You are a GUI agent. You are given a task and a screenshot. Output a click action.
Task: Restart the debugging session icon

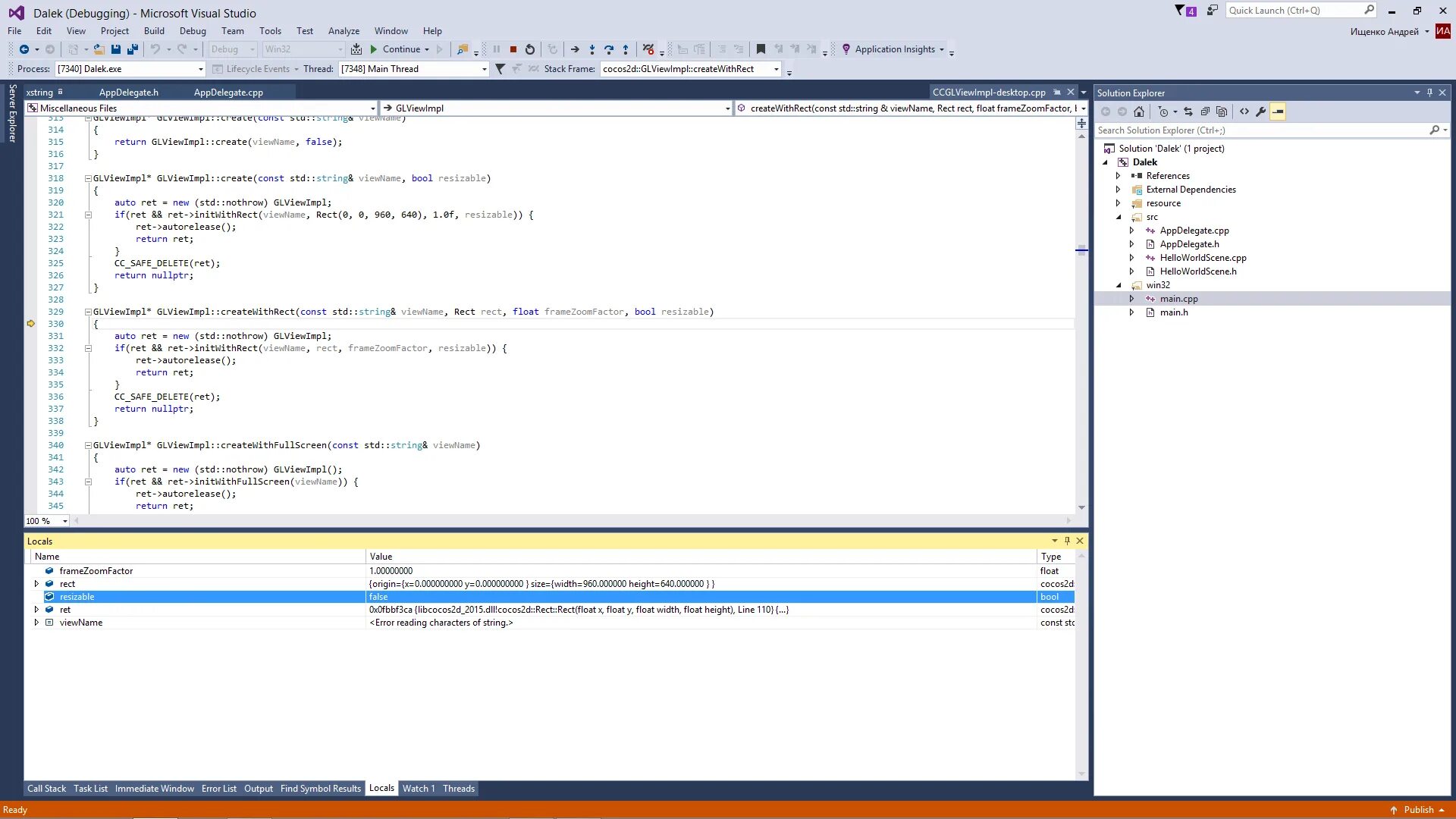click(x=530, y=49)
